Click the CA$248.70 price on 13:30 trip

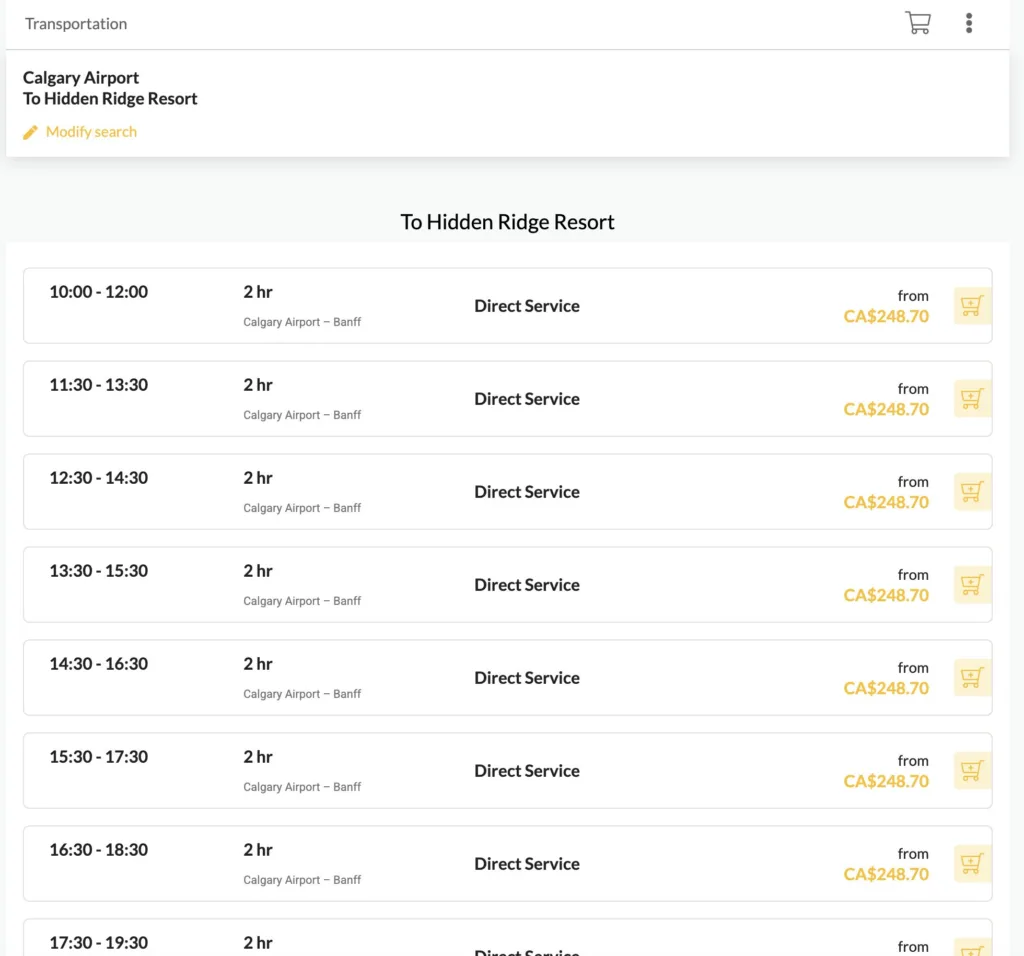click(886, 595)
